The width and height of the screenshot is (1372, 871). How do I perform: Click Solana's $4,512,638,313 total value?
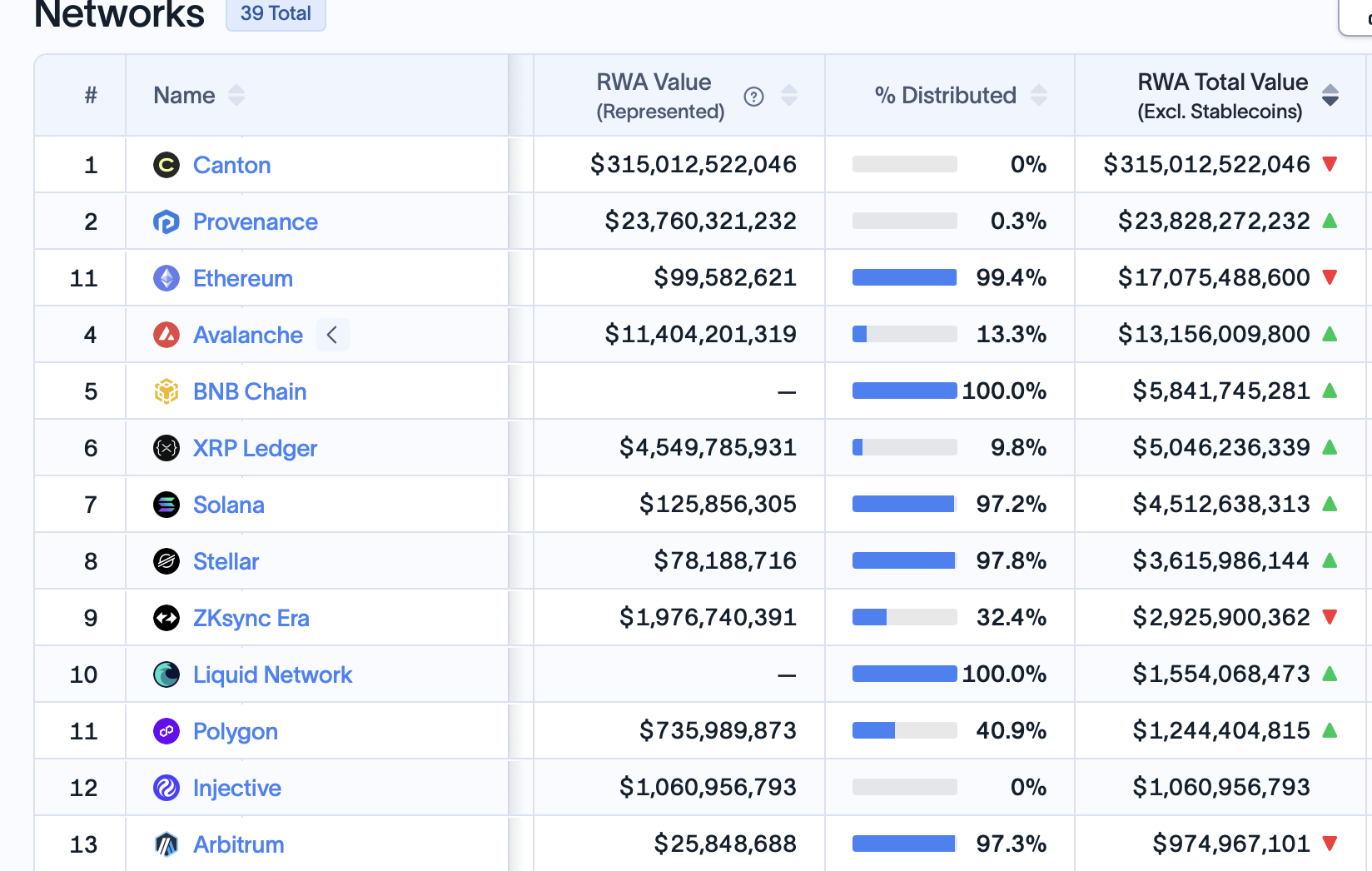tap(1221, 504)
